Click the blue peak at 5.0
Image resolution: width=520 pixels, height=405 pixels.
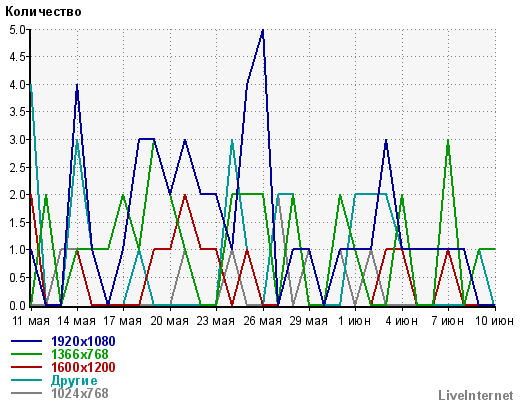(263, 31)
